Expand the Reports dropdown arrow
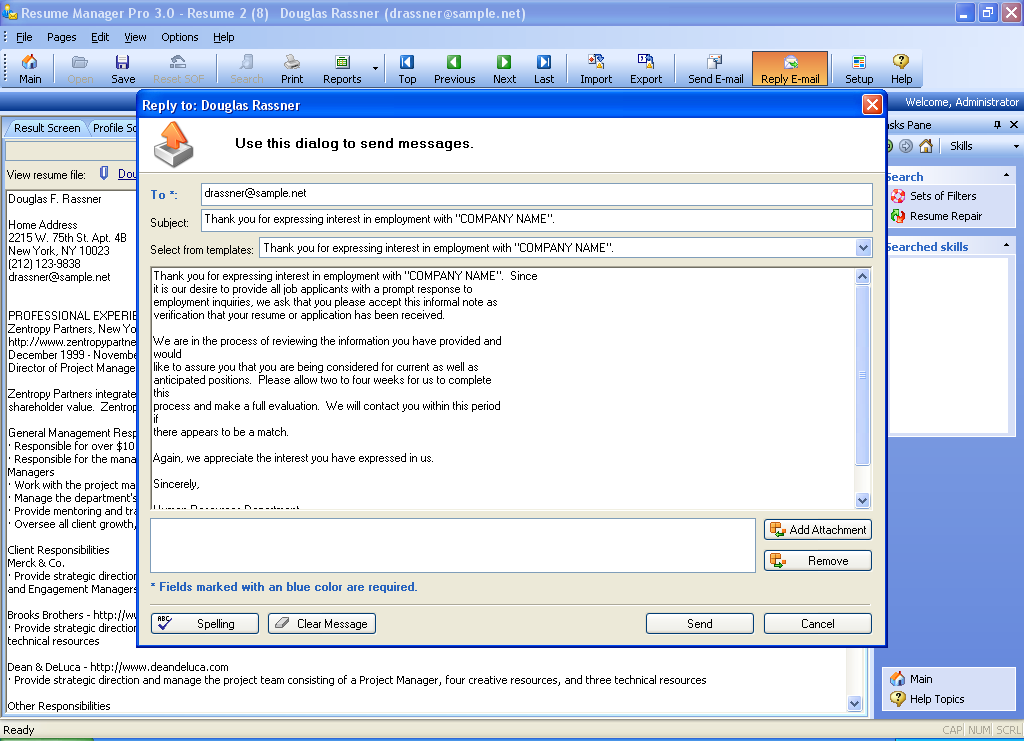 [375, 69]
